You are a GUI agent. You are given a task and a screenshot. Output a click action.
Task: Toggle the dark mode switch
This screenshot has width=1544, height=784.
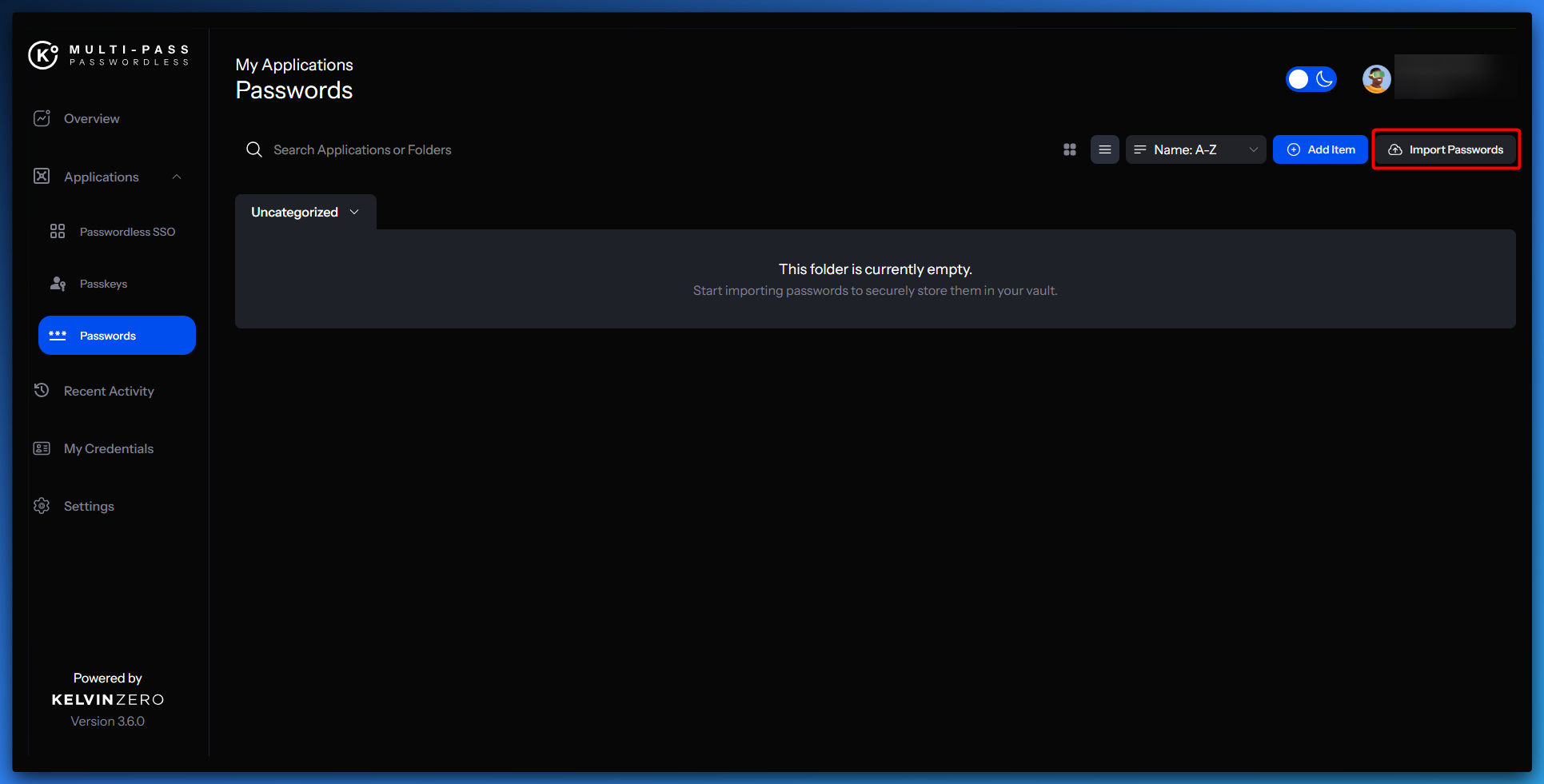coord(1311,79)
